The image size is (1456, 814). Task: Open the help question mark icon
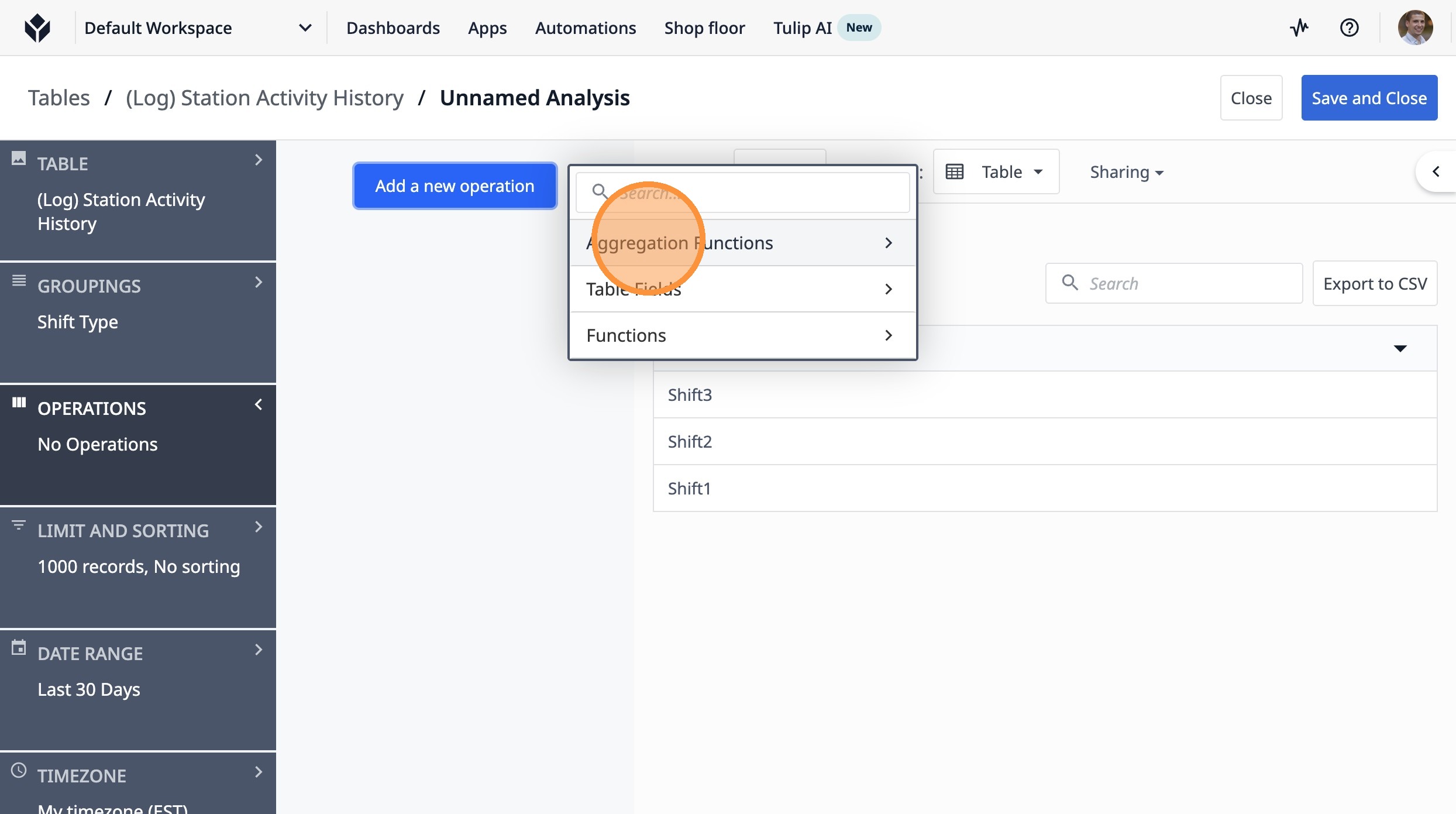pos(1349,28)
